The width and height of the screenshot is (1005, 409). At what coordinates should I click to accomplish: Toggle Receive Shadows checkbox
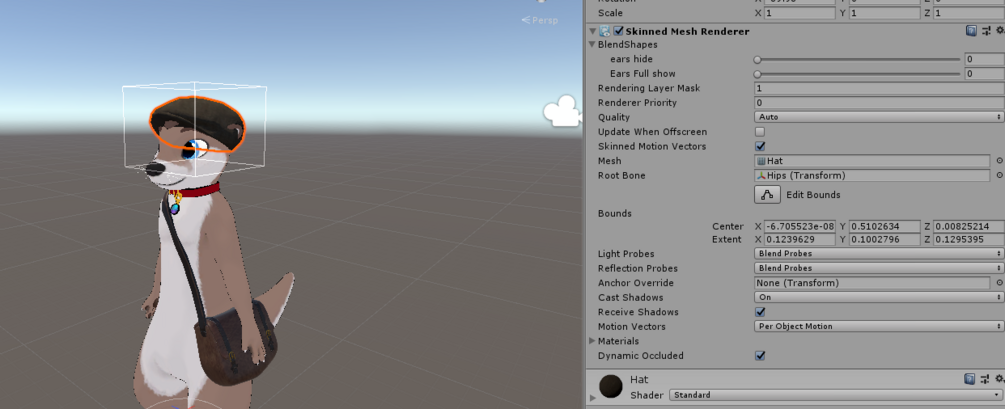760,312
